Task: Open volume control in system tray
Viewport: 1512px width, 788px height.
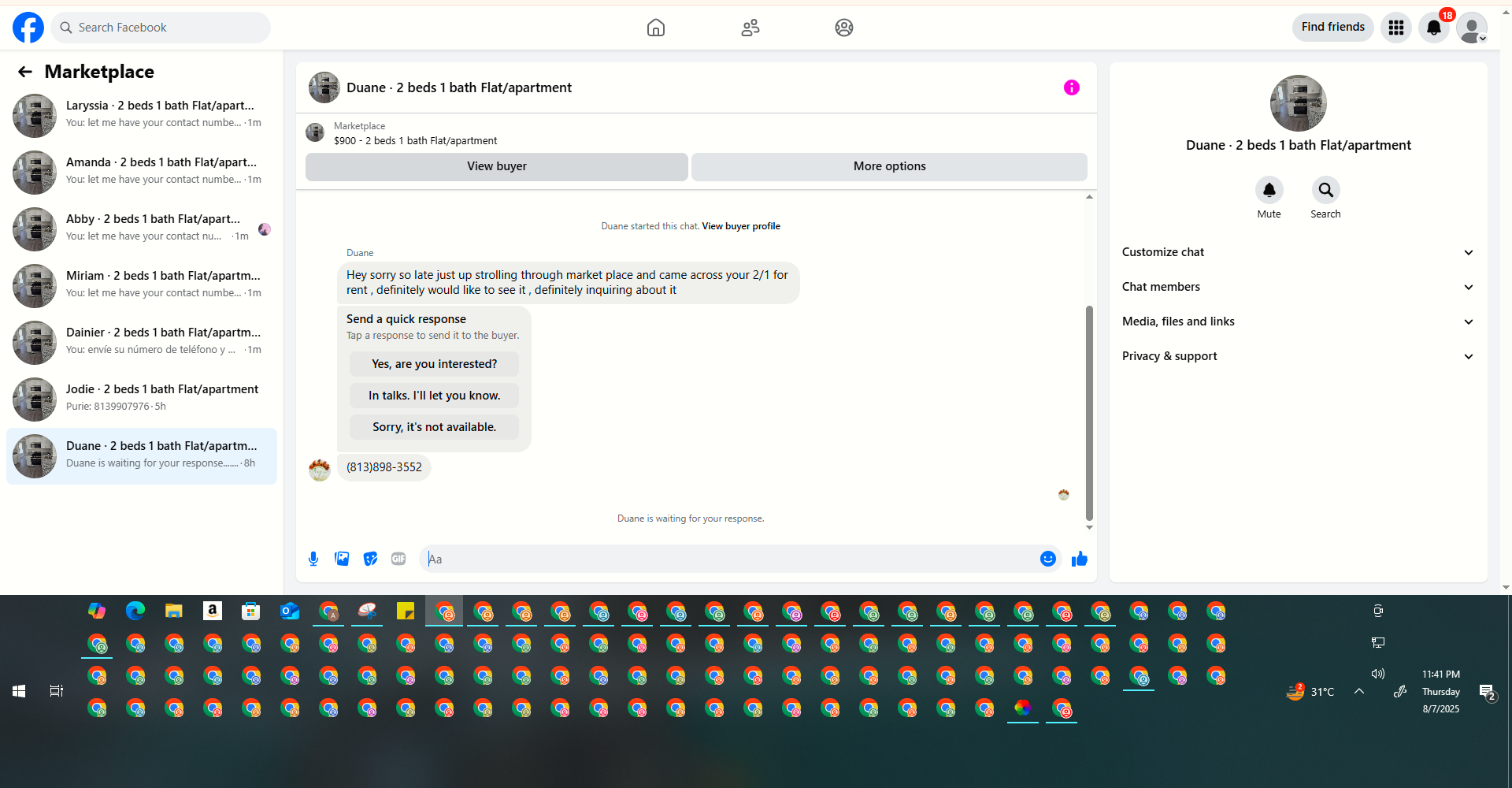Action: 1378,674
